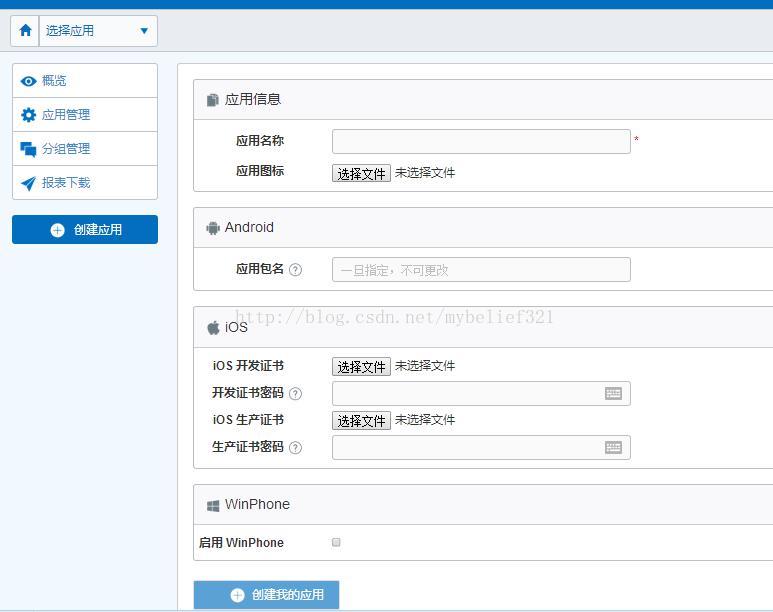Click the gear icon beside 应用管理
Viewport: 773px width, 612px height.
coord(29,115)
